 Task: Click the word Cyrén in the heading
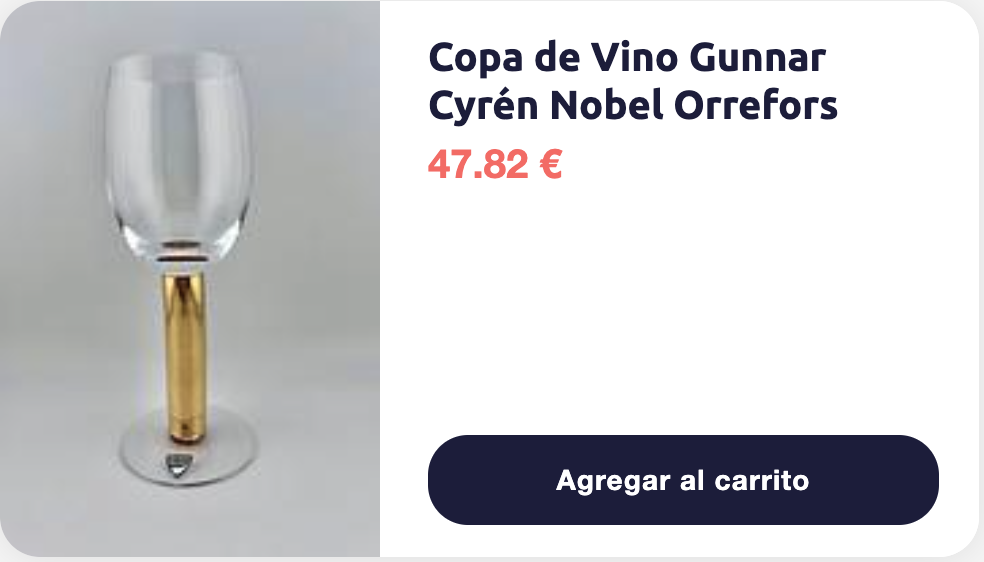(484, 105)
